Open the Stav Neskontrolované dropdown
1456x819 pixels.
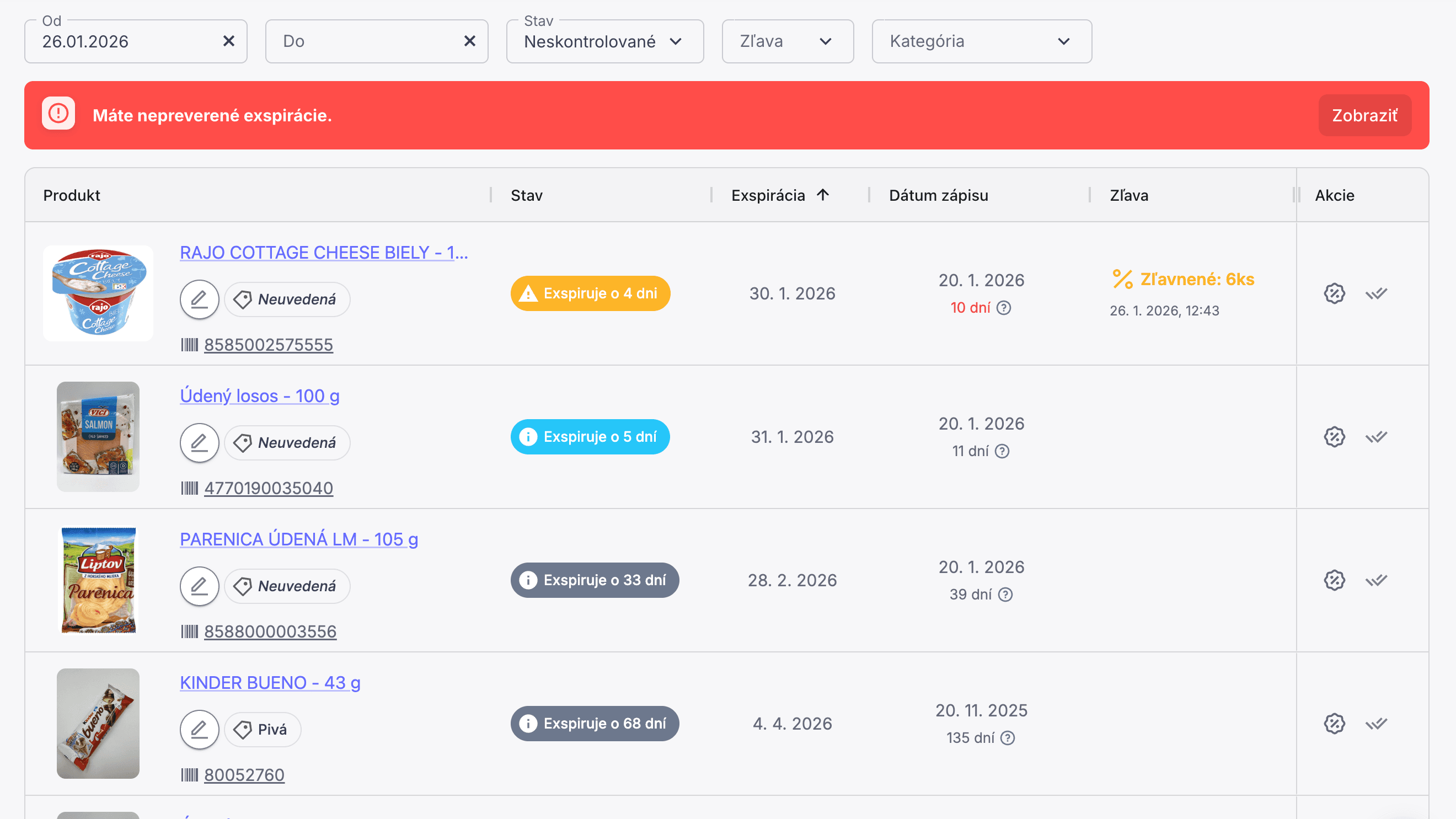pyautogui.click(x=604, y=41)
